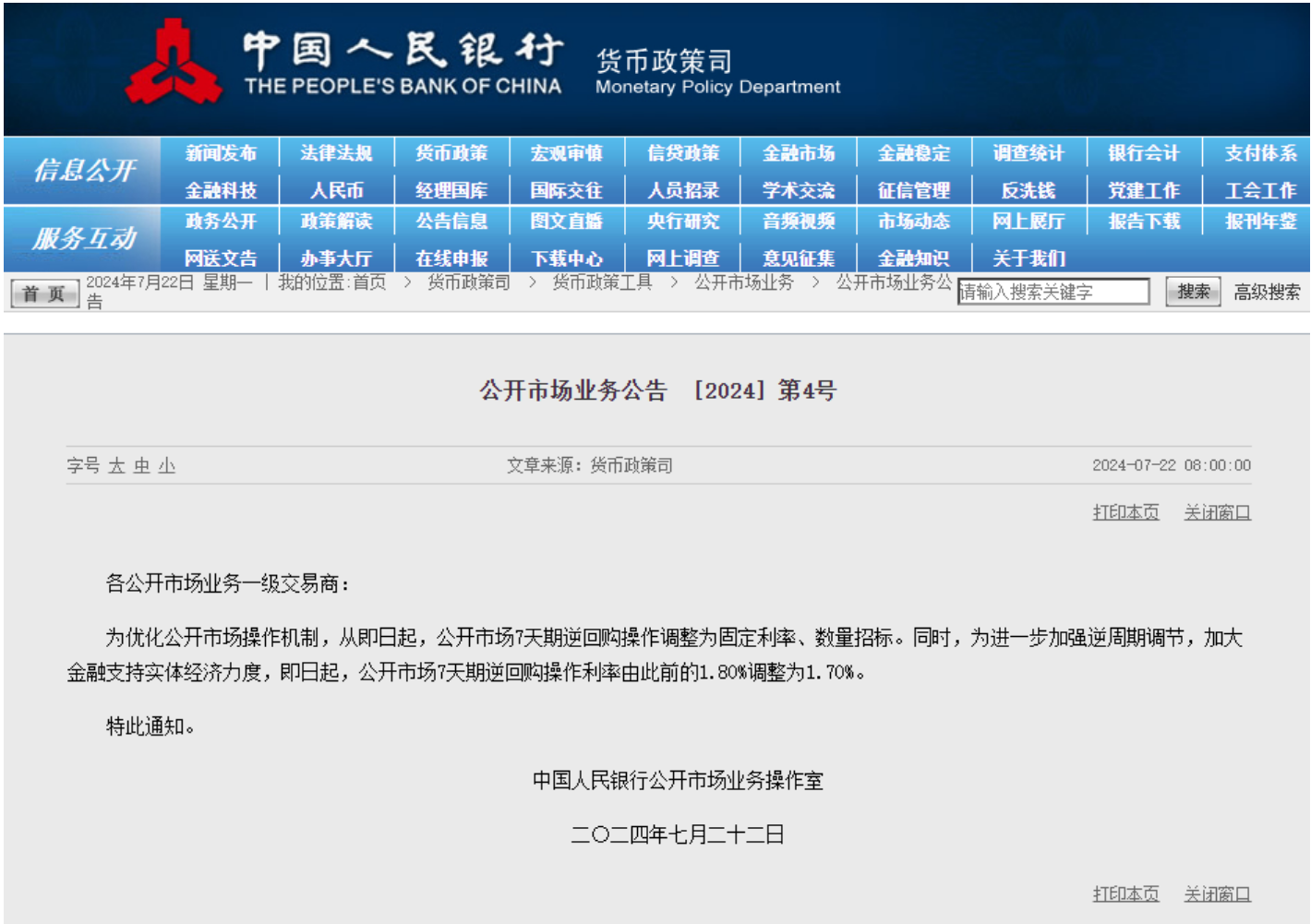The width and height of the screenshot is (1311, 924).
Task: Open the 关于我们 page
Action: click(1028, 259)
